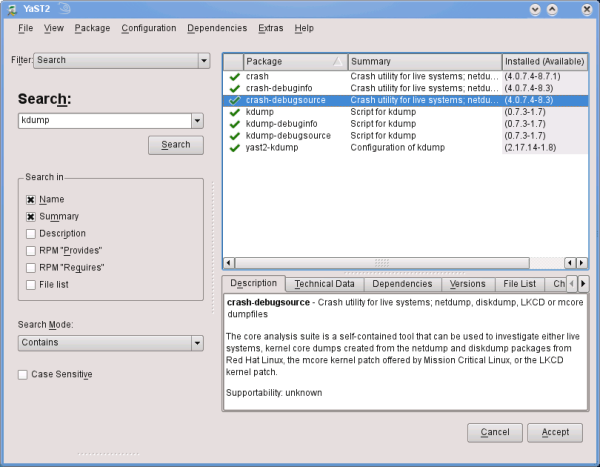
Task: Expand the Search Mode Contains dropdown
Action: (111, 343)
